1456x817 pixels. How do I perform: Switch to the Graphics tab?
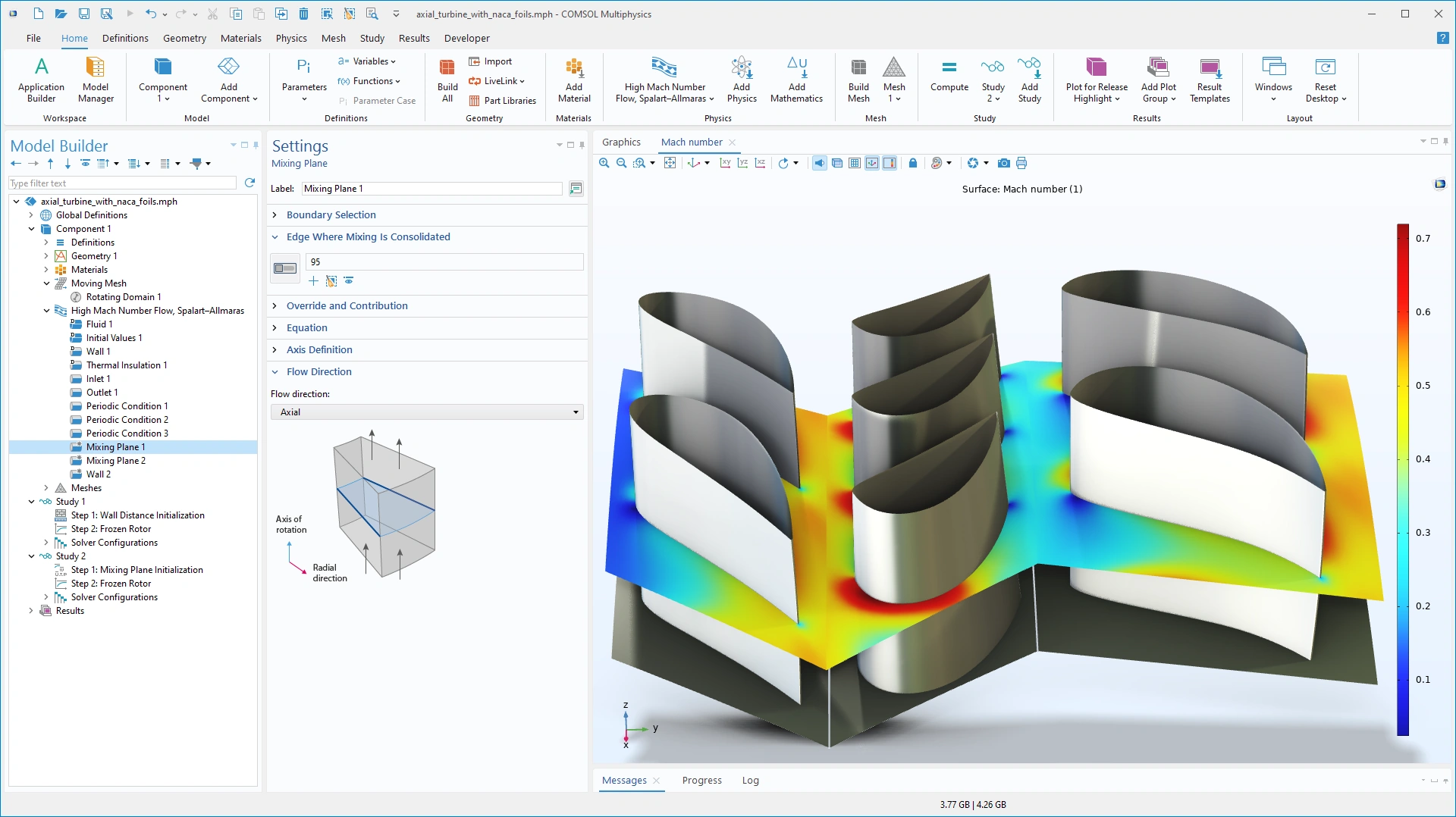(621, 142)
